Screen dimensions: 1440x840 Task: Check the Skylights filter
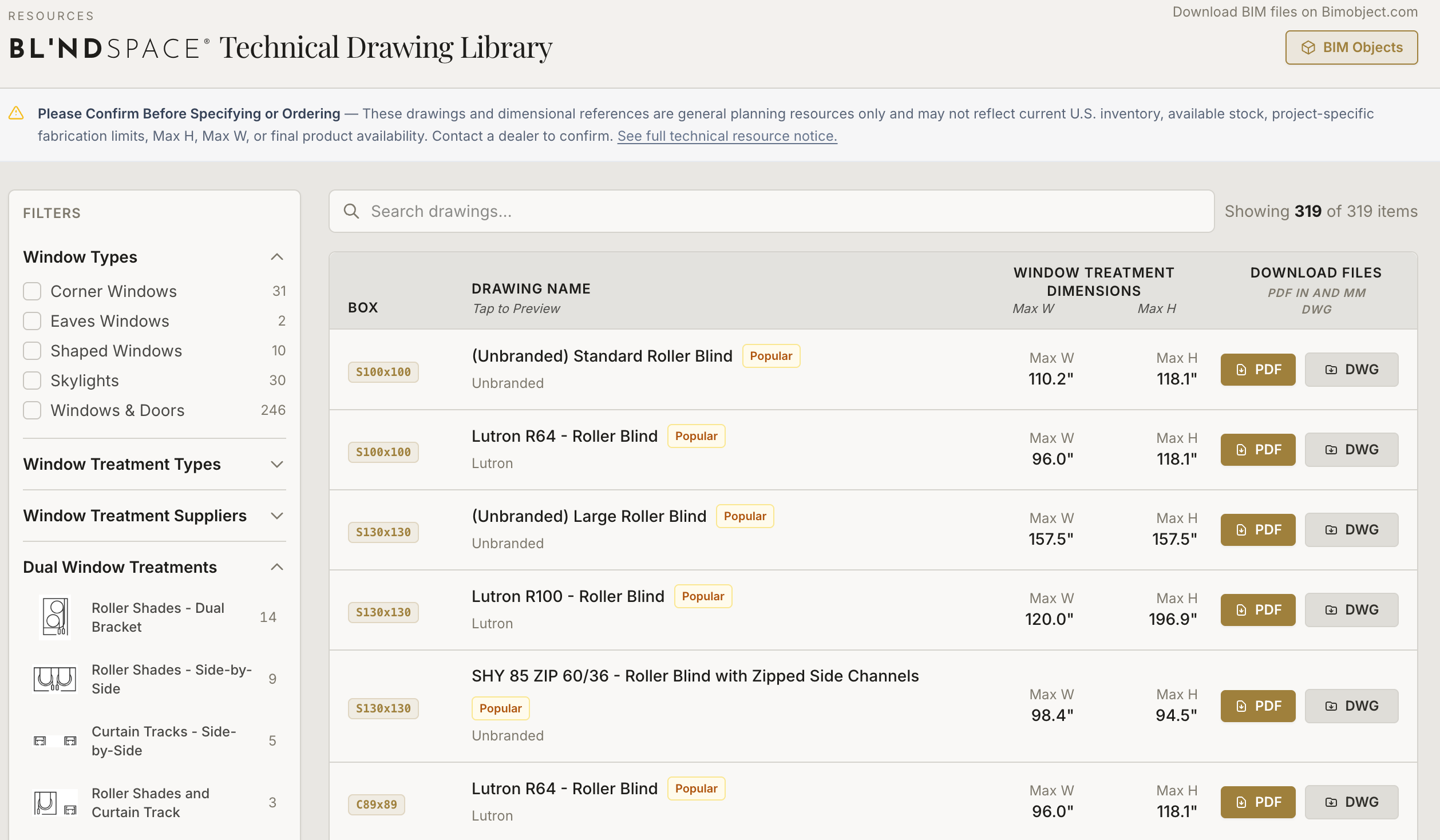coord(32,381)
